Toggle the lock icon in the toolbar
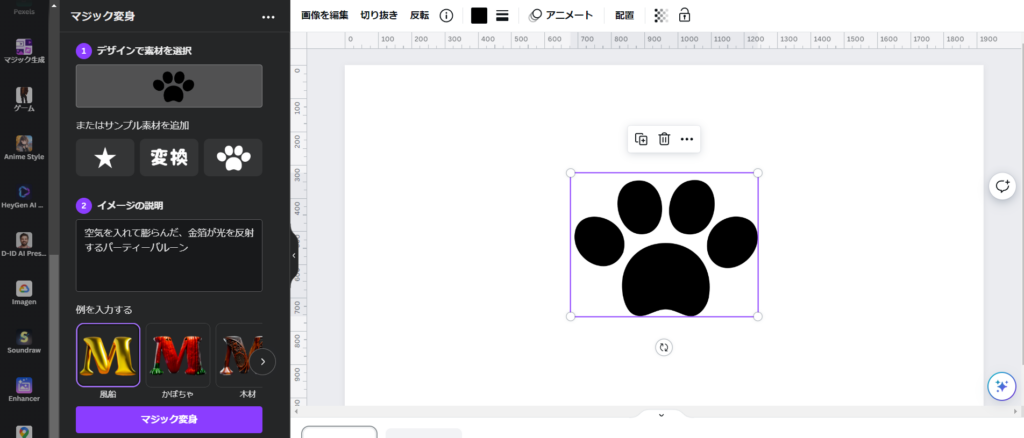1024x438 pixels. pos(684,15)
